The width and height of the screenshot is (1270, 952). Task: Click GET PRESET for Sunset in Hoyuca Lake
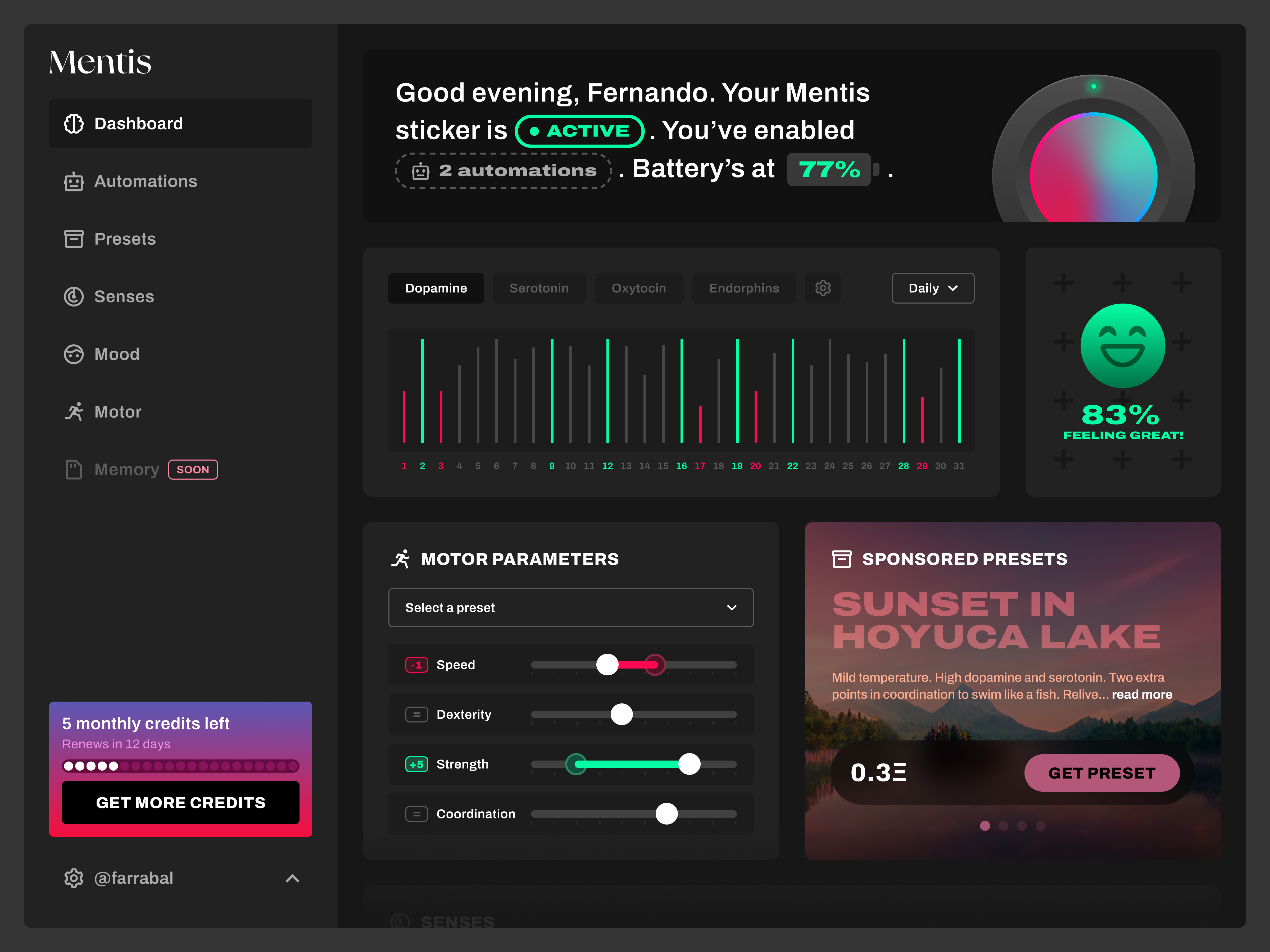pos(1102,773)
